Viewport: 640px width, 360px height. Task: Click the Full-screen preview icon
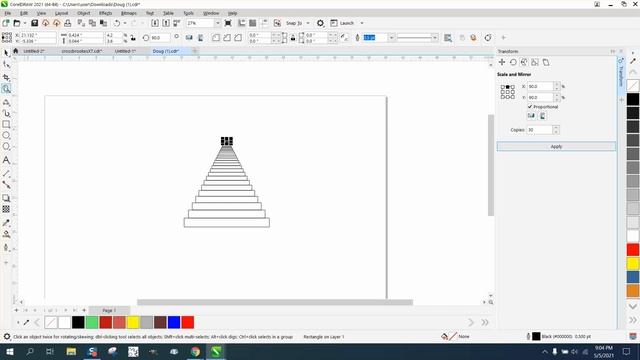(228, 23)
